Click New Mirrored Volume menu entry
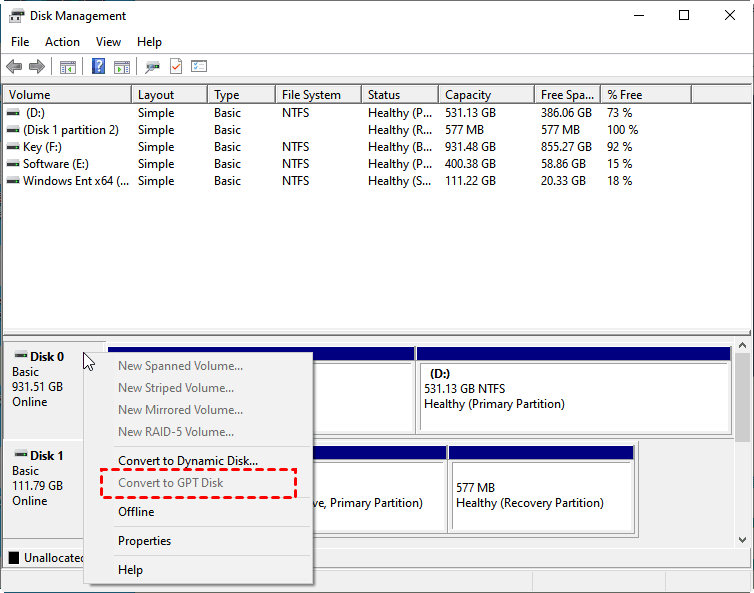Viewport: 754px width, 593px height. 198,410
